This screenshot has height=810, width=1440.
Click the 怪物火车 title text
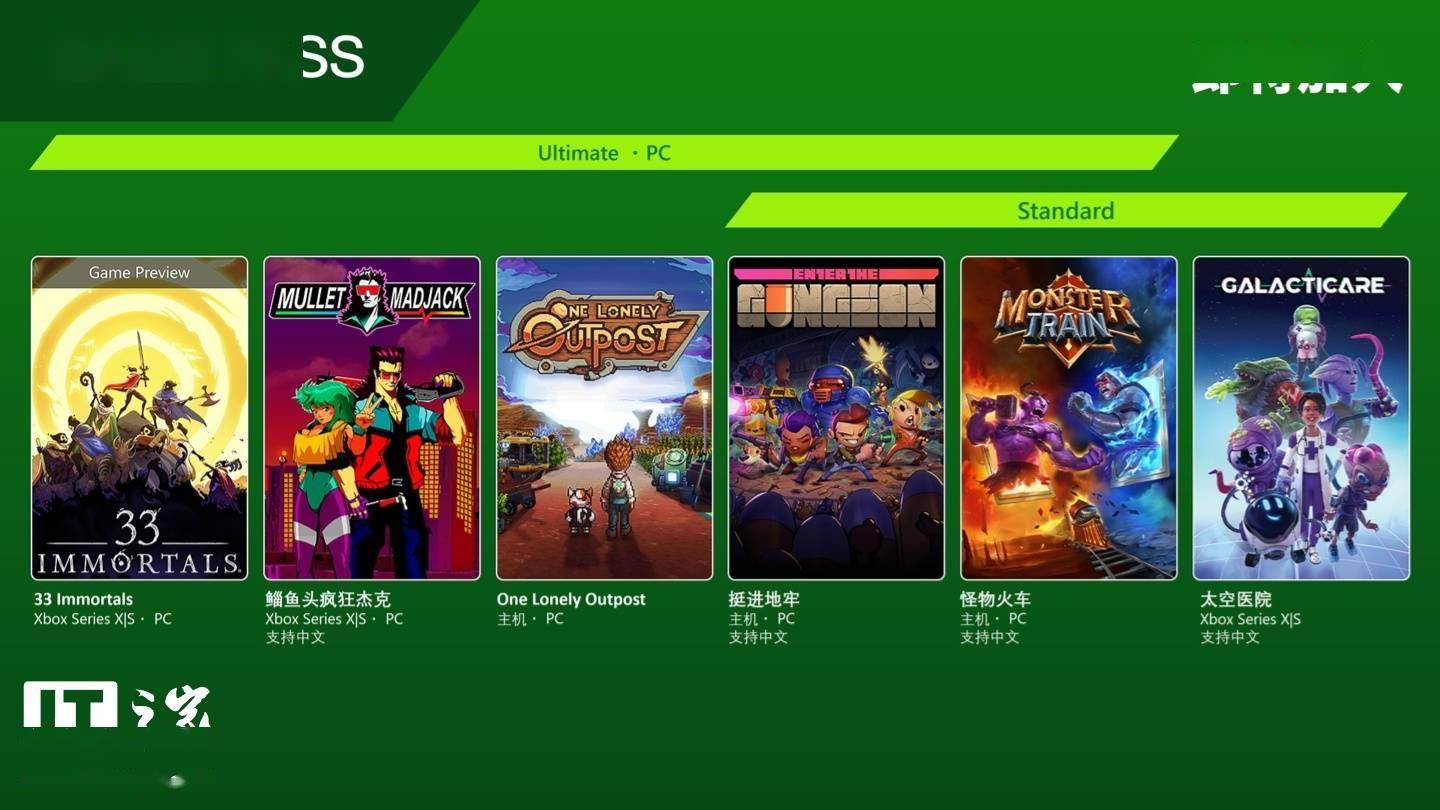(x=996, y=599)
